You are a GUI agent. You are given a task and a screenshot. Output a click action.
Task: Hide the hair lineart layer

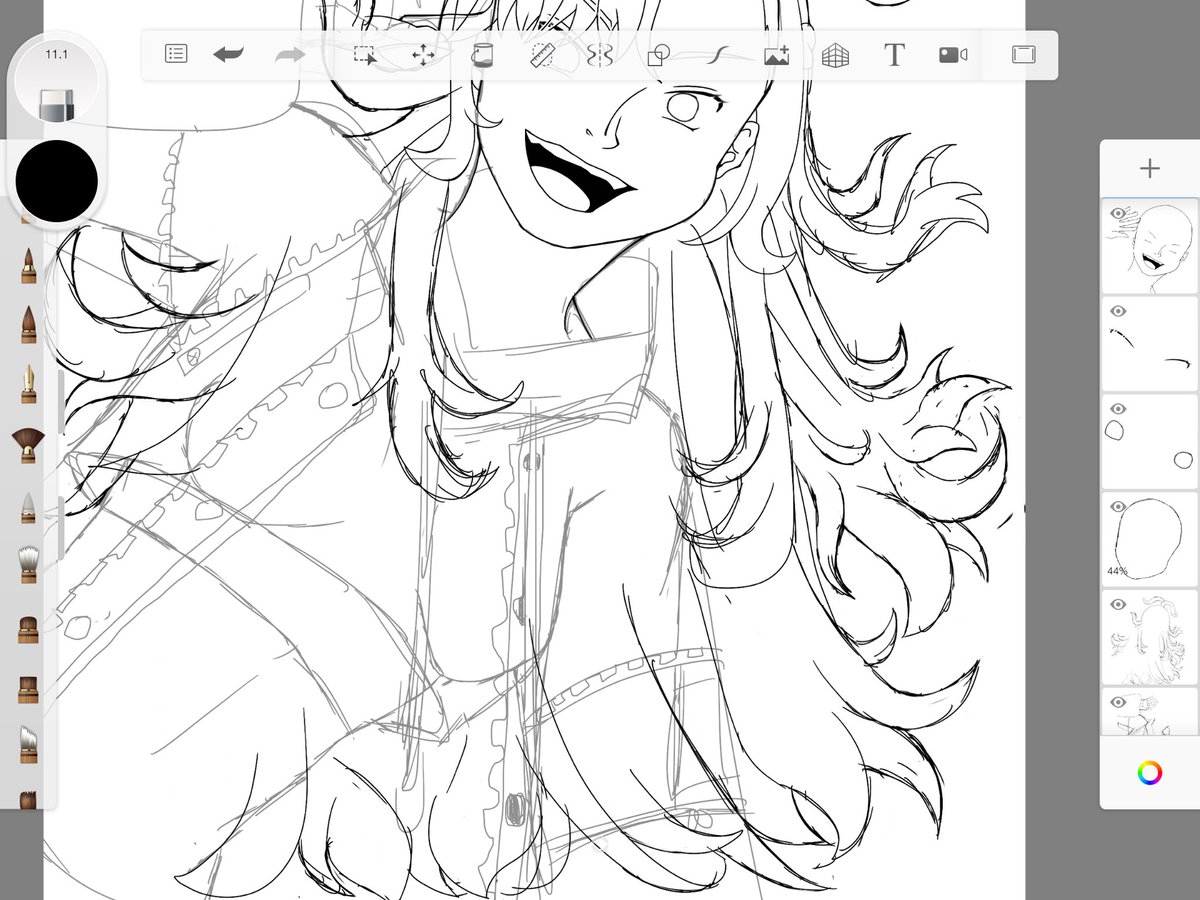click(x=1119, y=605)
